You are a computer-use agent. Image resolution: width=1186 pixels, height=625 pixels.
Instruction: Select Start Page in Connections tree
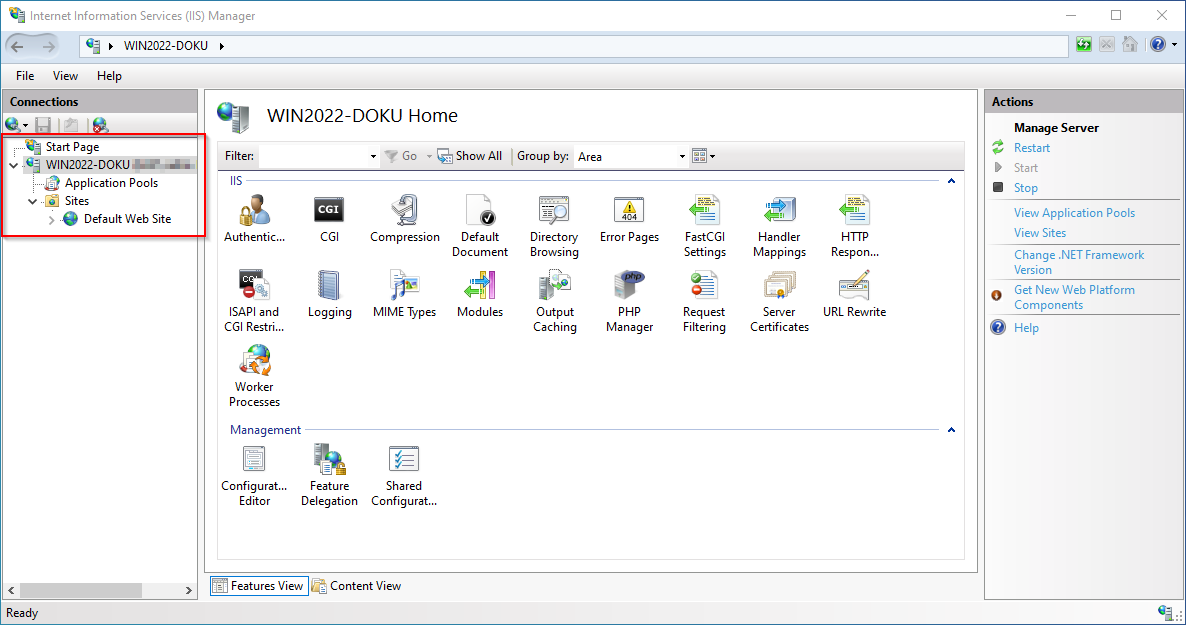(72, 147)
